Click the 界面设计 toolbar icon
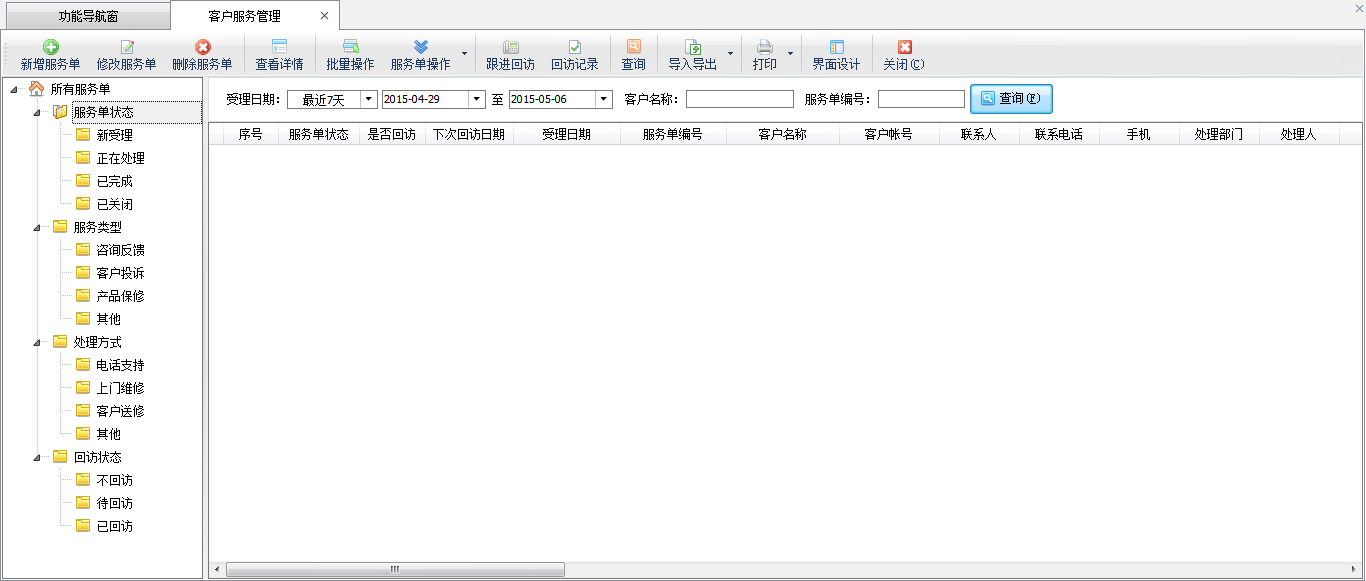The height and width of the screenshot is (581, 1366). click(836, 47)
